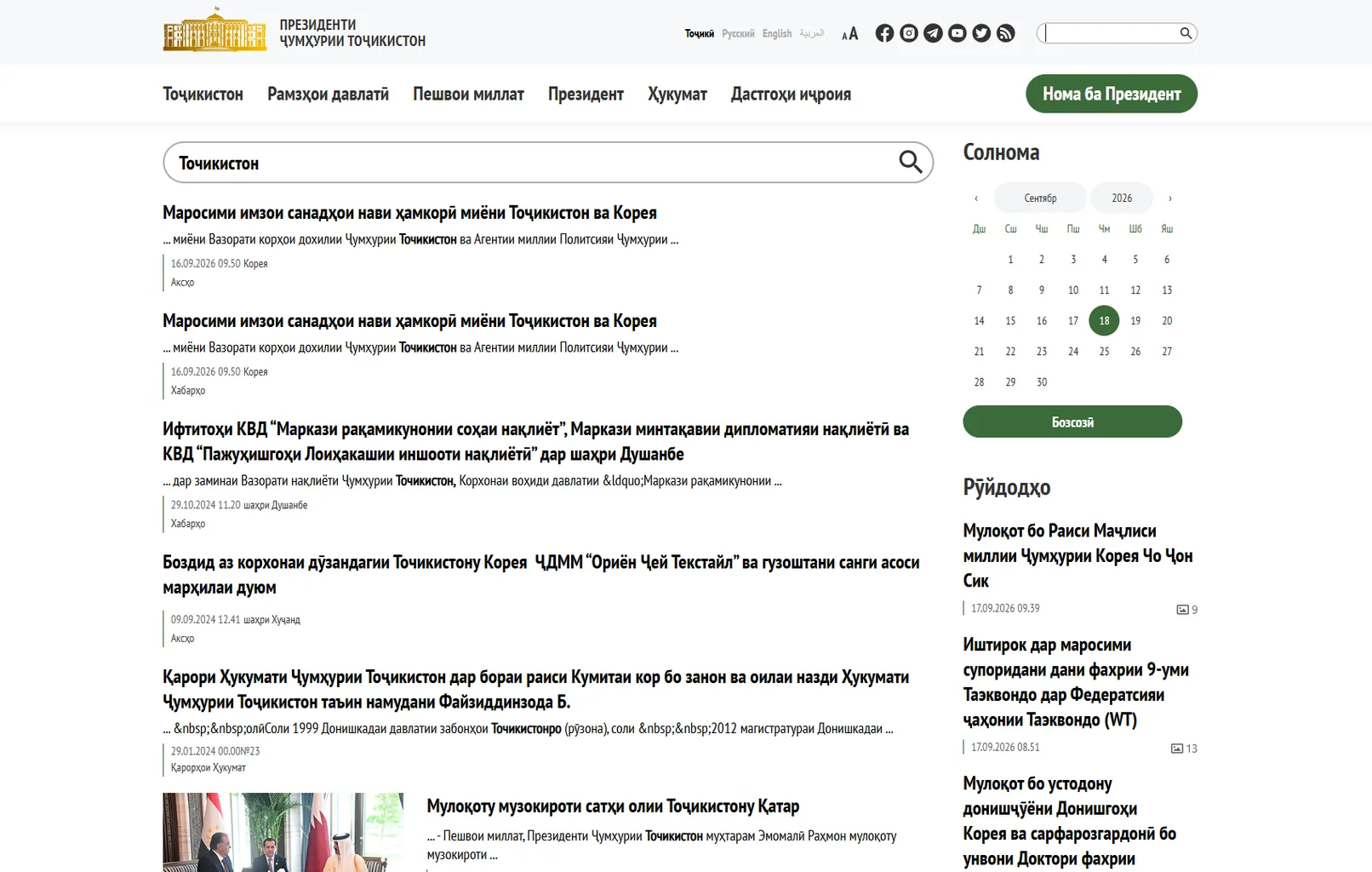Viewport: 1372px width, 872px height.
Task: Switch language to English
Action: pos(777,33)
